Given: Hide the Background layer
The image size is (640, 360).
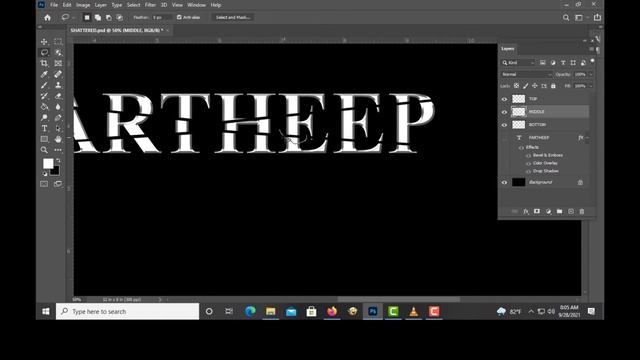Looking at the screenshot, I should click(504, 182).
